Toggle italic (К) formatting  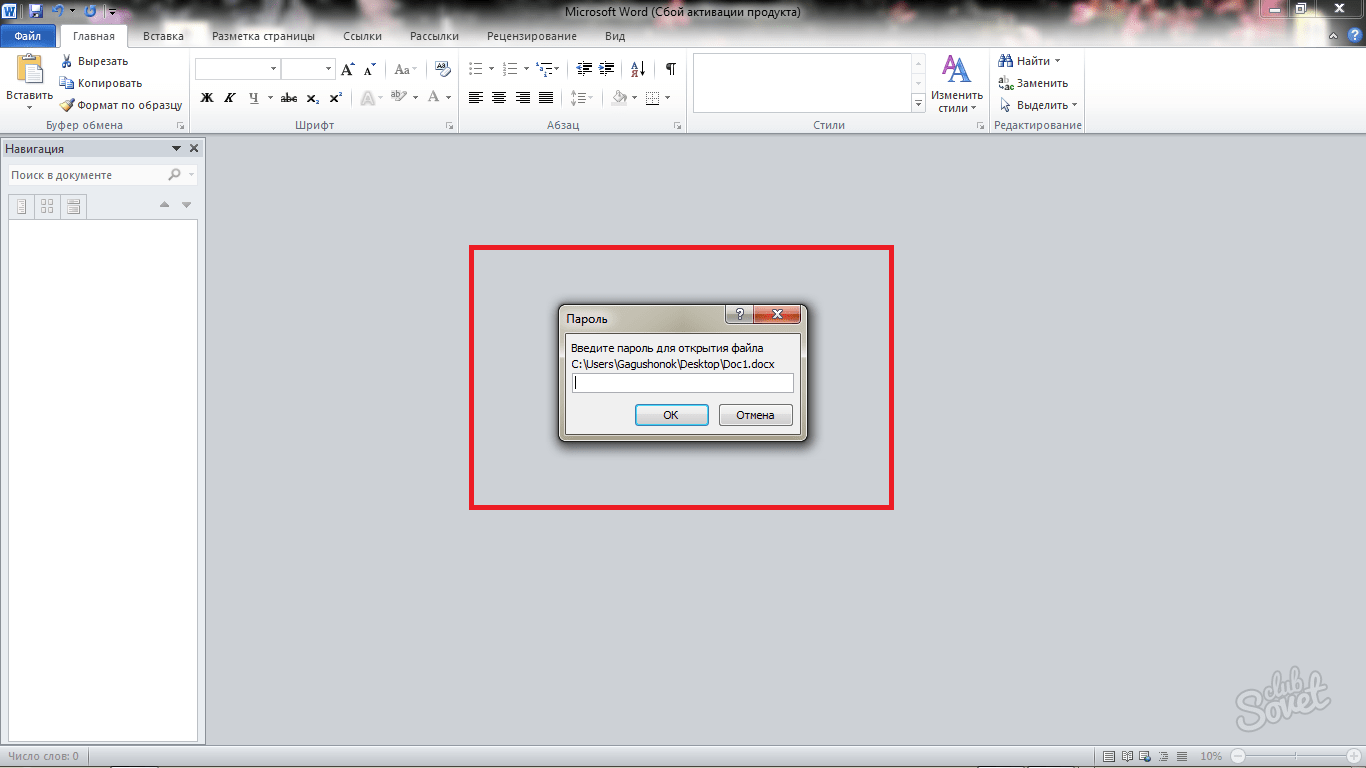[230, 98]
